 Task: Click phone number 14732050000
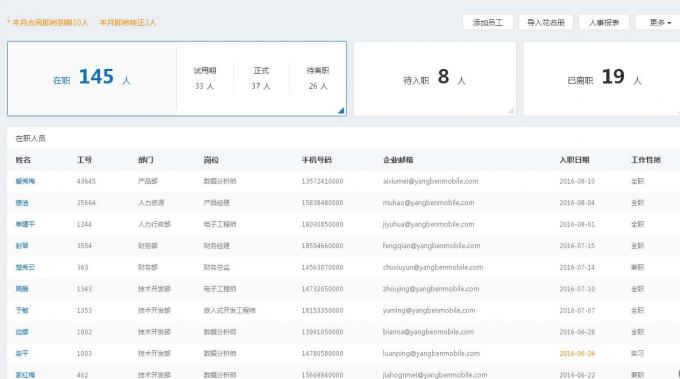point(322,289)
